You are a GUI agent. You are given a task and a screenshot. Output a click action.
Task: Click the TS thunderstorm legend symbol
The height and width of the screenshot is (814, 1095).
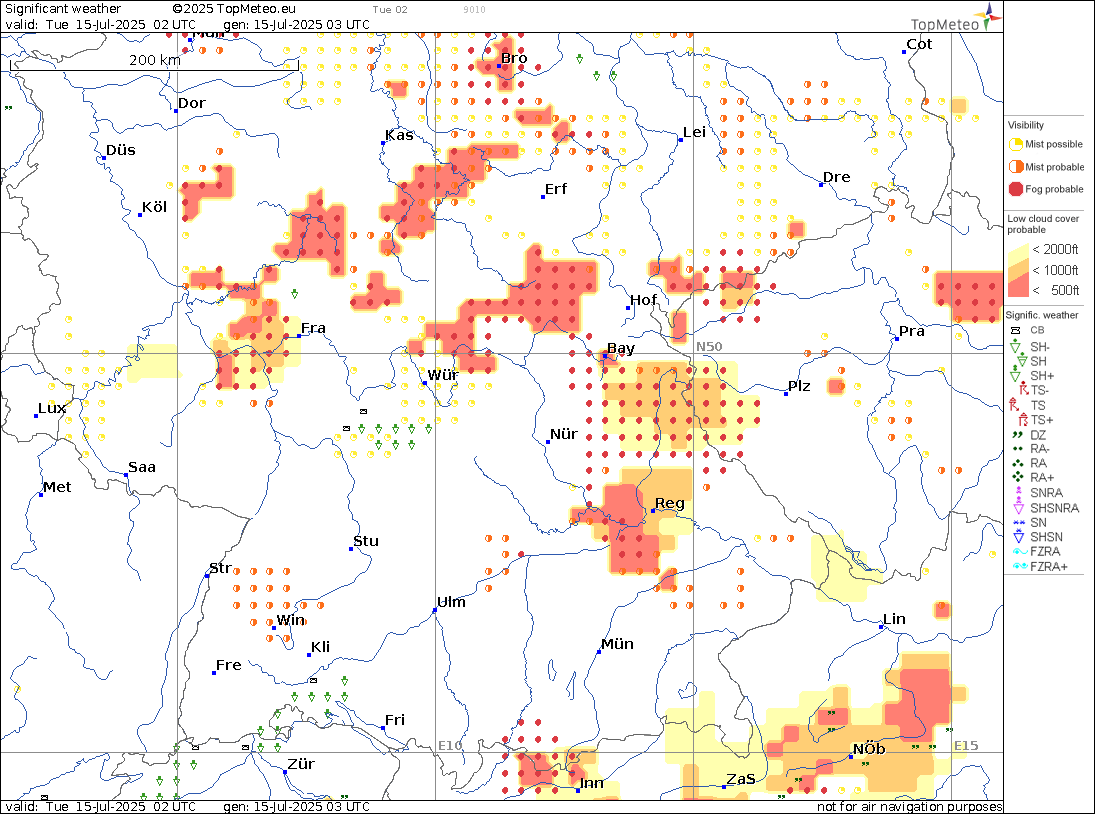(1015, 404)
